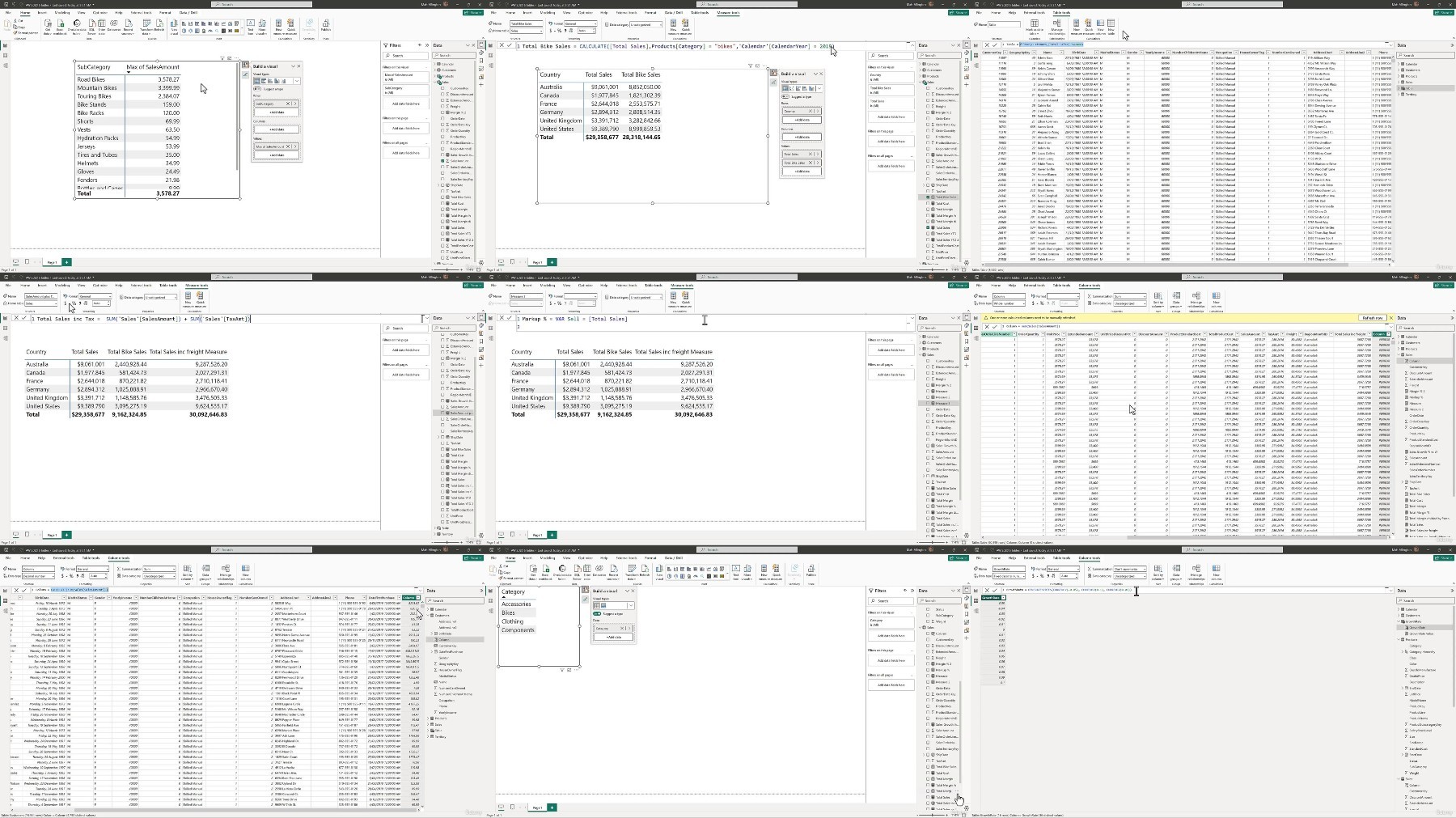Click New measure in Total Bike Sales window

(673, 28)
